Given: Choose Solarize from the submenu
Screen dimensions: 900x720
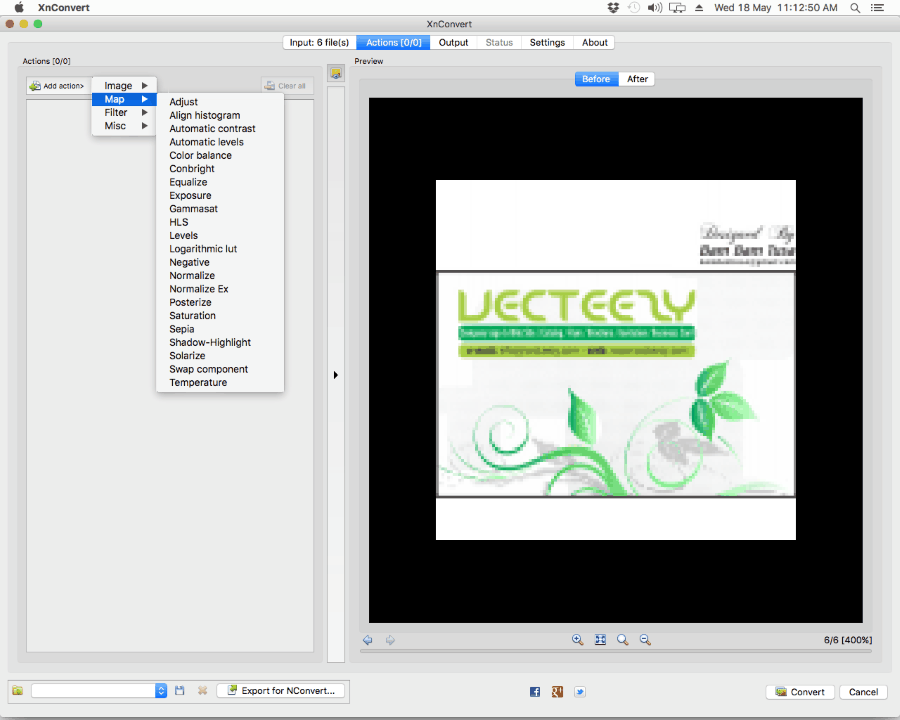Looking at the screenshot, I should click(x=220, y=355).
